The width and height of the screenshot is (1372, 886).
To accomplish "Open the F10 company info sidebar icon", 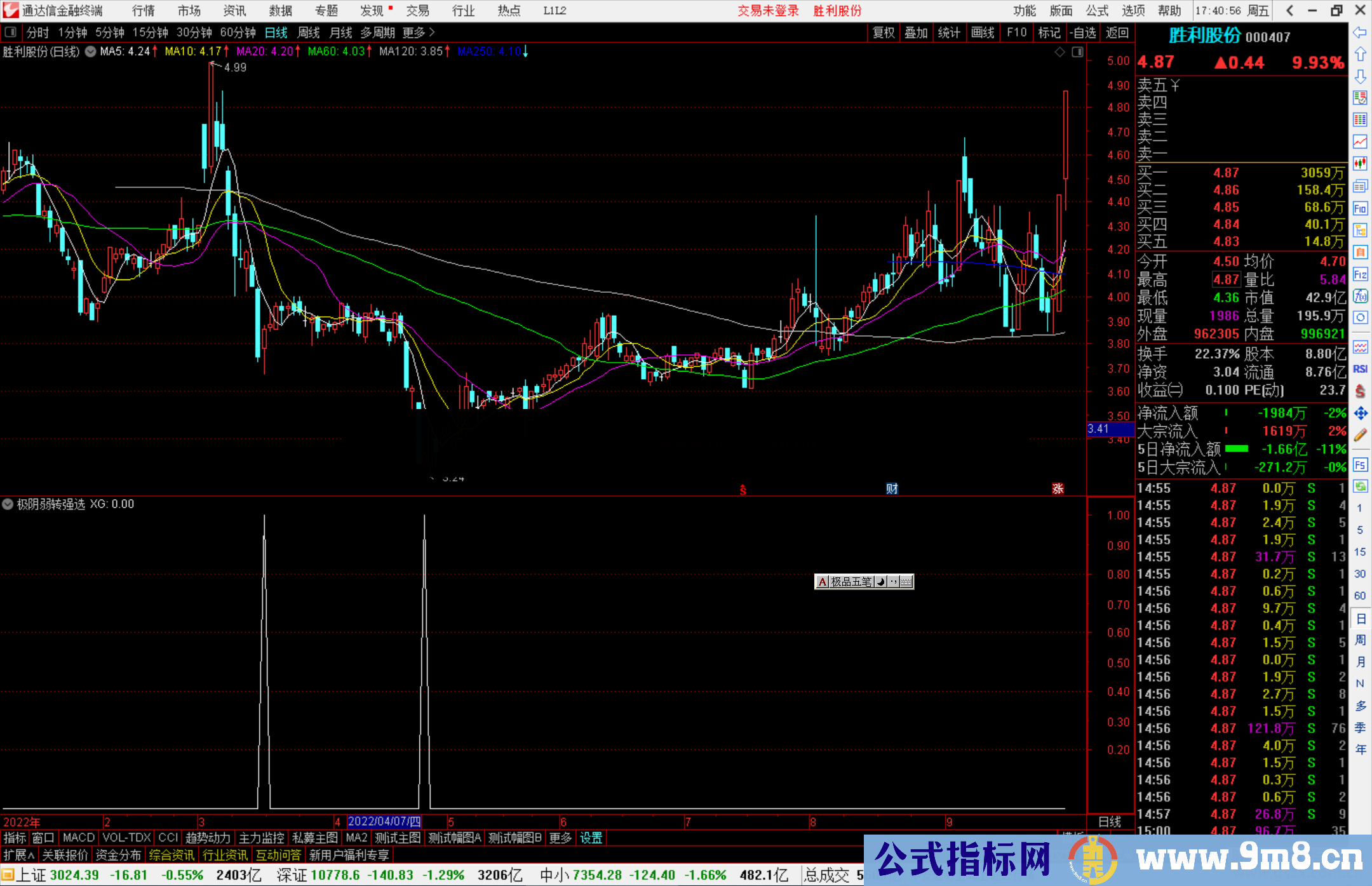I will [x=1360, y=208].
